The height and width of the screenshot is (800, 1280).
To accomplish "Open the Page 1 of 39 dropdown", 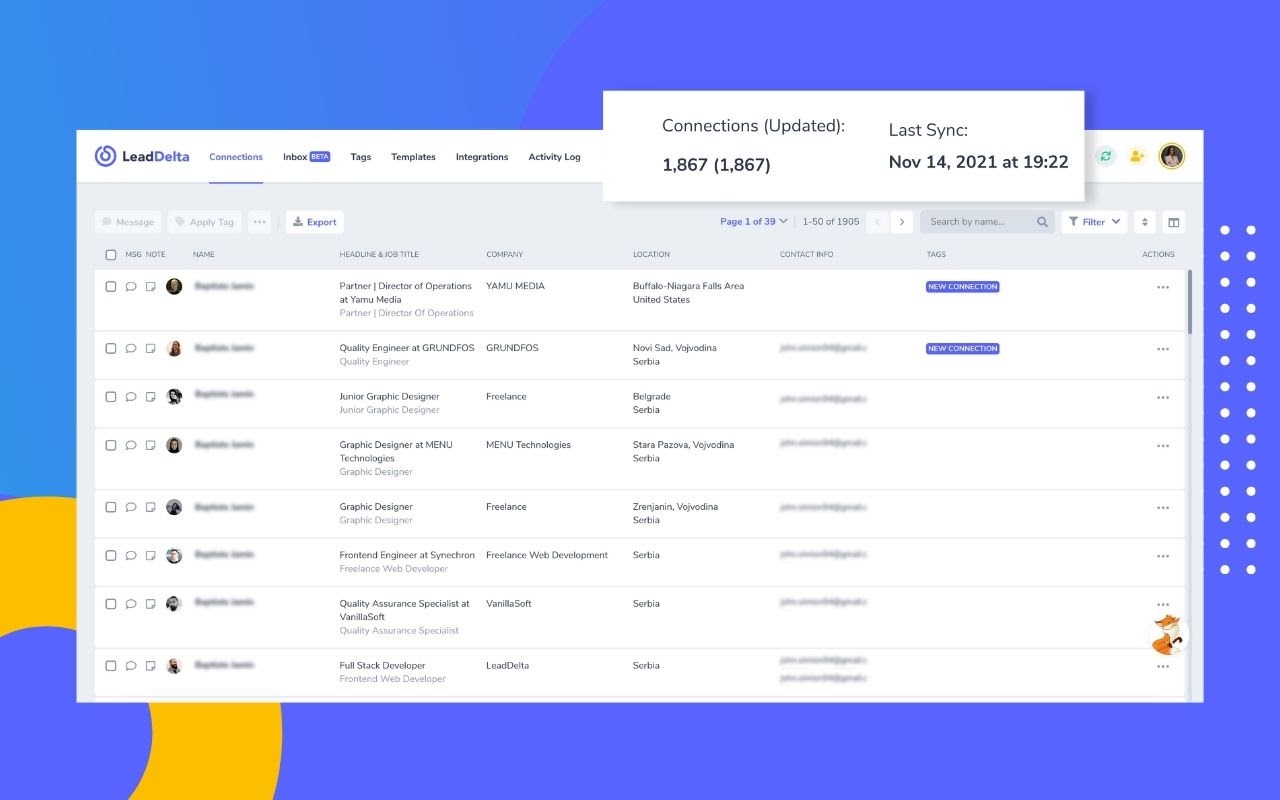I will coord(754,222).
